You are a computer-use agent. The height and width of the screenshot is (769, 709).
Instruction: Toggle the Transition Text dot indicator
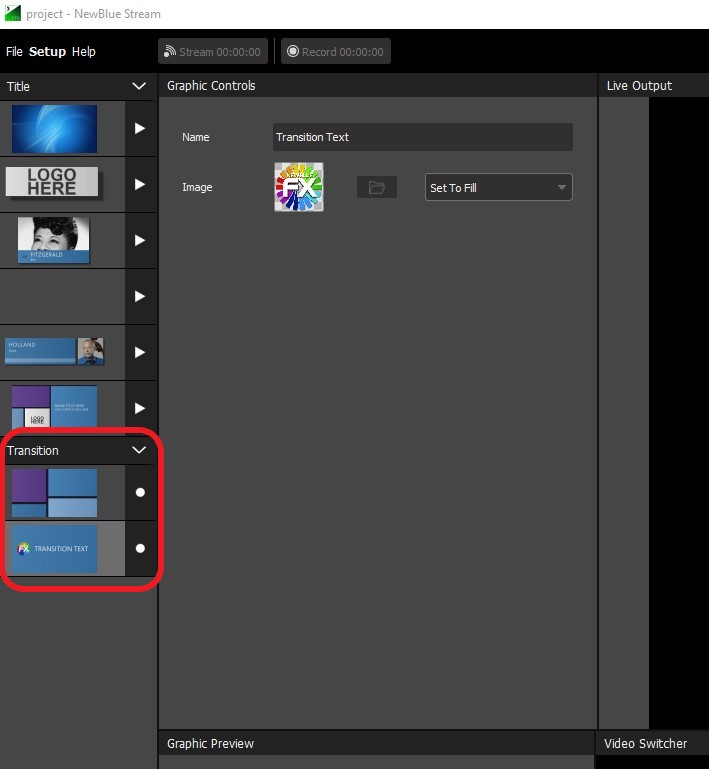140,548
